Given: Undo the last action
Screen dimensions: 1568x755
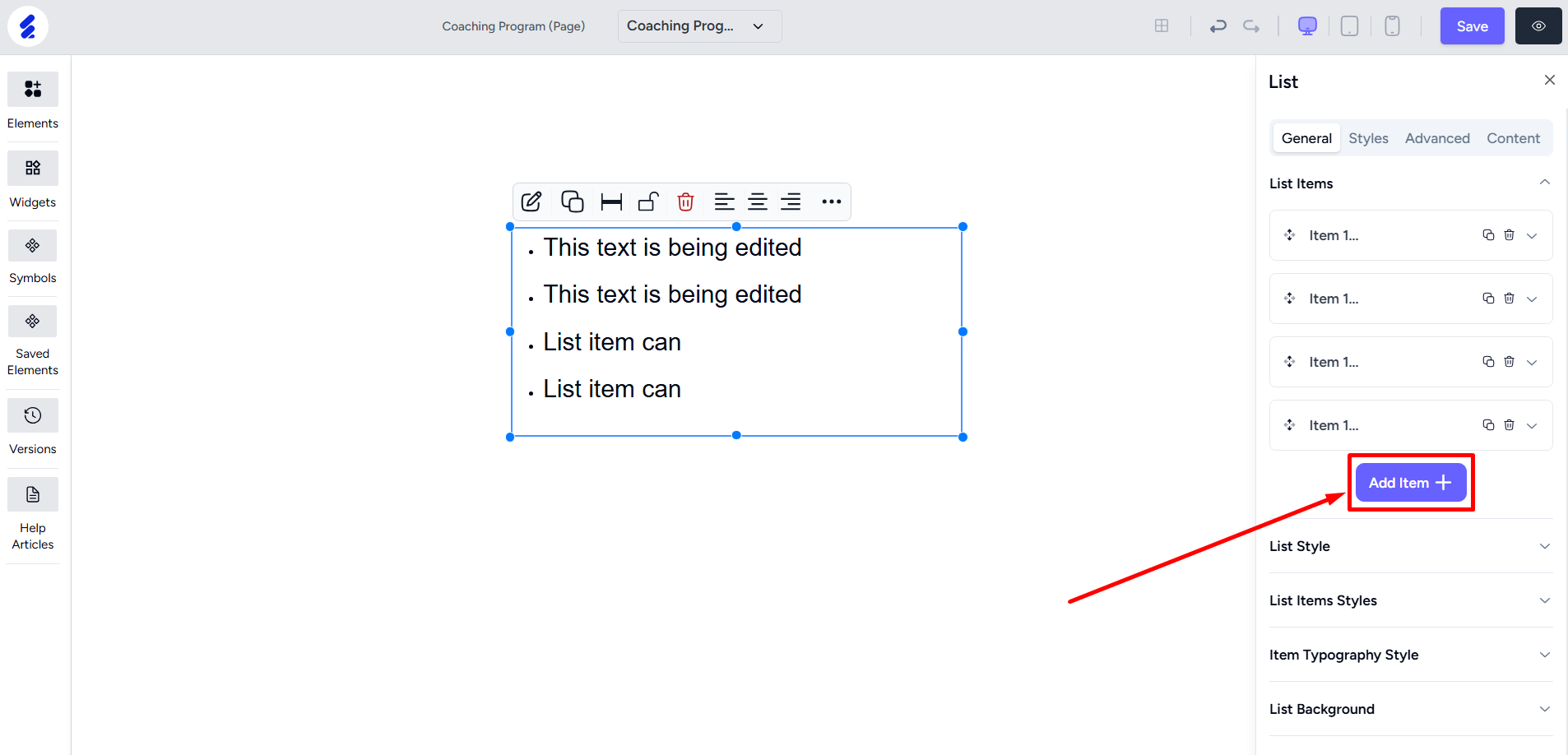Looking at the screenshot, I should click(1218, 26).
